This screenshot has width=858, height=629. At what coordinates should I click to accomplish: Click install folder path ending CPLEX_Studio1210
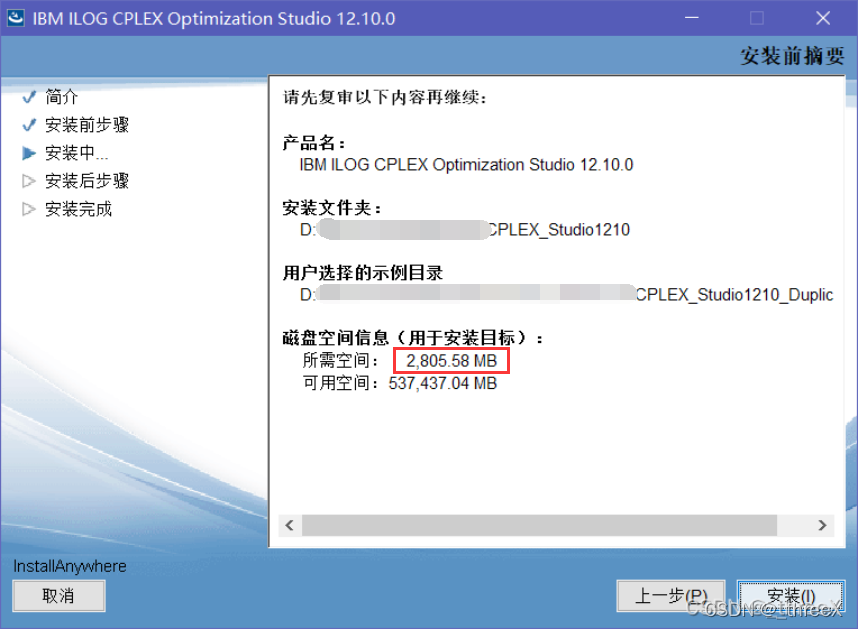[x=465, y=230]
